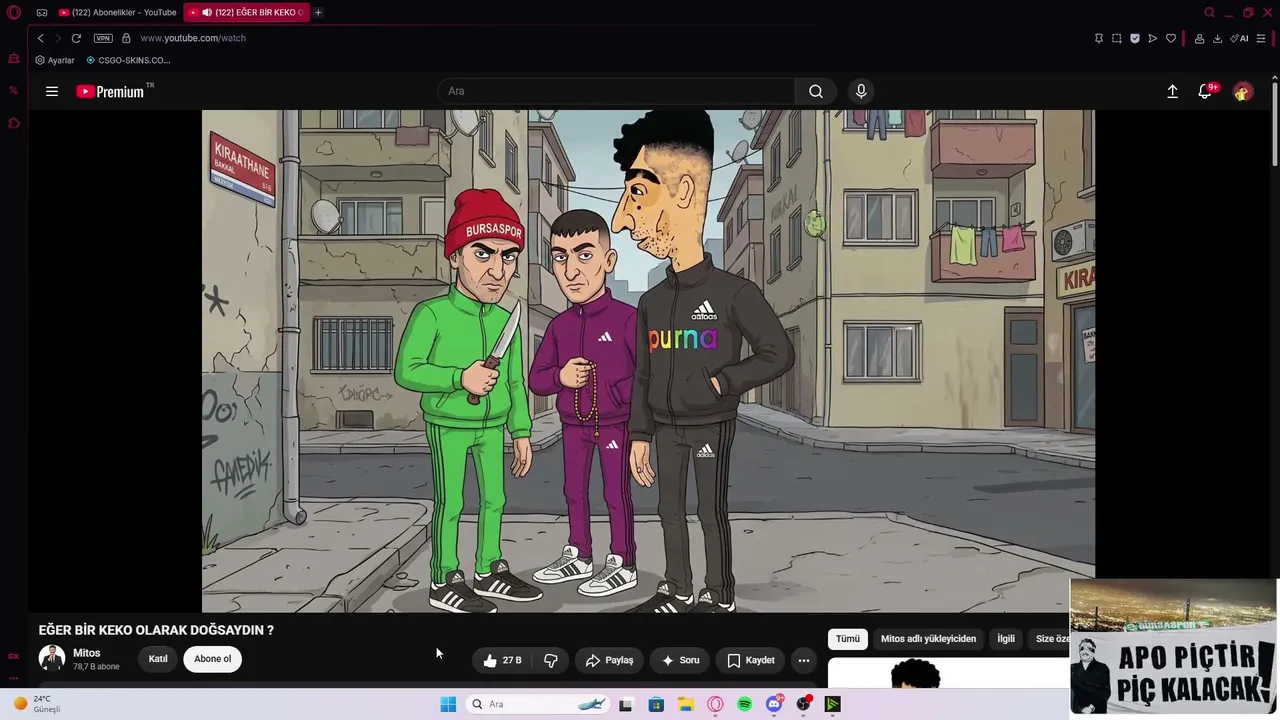1280x720 pixels.
Task: Like the video (27 B)
Action: pos(502,660)
